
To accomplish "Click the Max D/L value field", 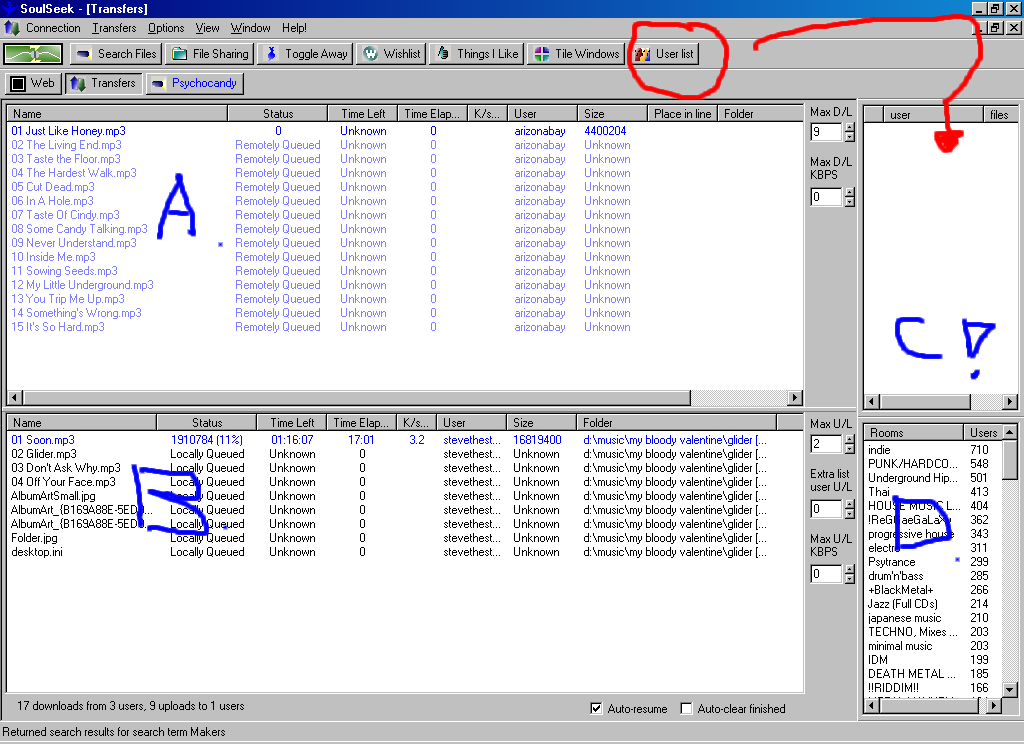I will [827, 132].
